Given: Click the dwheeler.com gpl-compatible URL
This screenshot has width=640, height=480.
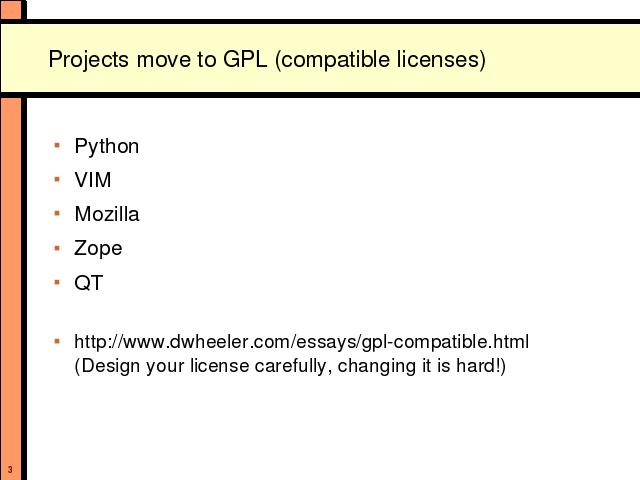Looking at the screenshot, I should (x=301, y=342).
